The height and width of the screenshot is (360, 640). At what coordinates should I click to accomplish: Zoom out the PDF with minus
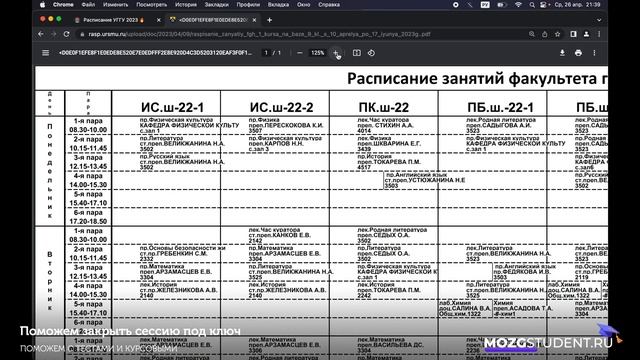(x=300, y=53)
